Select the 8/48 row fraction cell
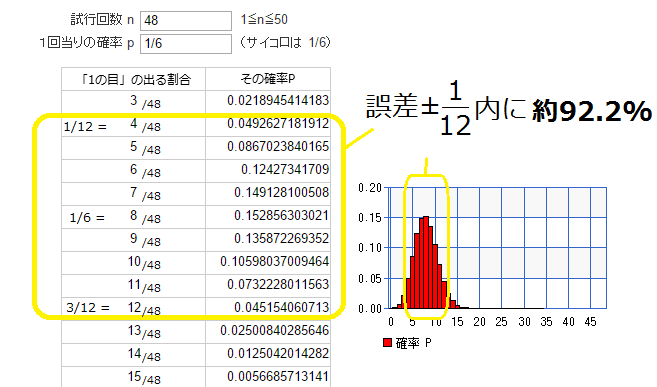The image size is (657, 387). coord(134,217)
